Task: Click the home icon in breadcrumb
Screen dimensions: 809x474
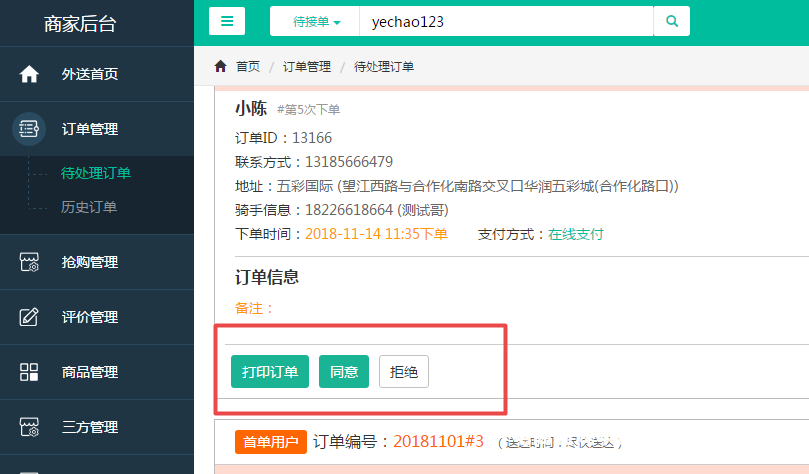Action: click(x=221, y=66)
